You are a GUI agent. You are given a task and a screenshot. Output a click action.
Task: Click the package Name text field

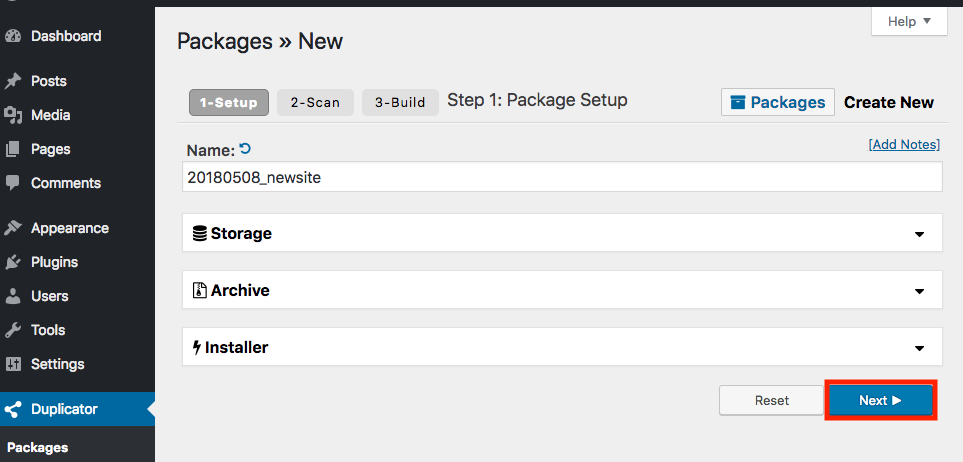(x=562, y=177)
